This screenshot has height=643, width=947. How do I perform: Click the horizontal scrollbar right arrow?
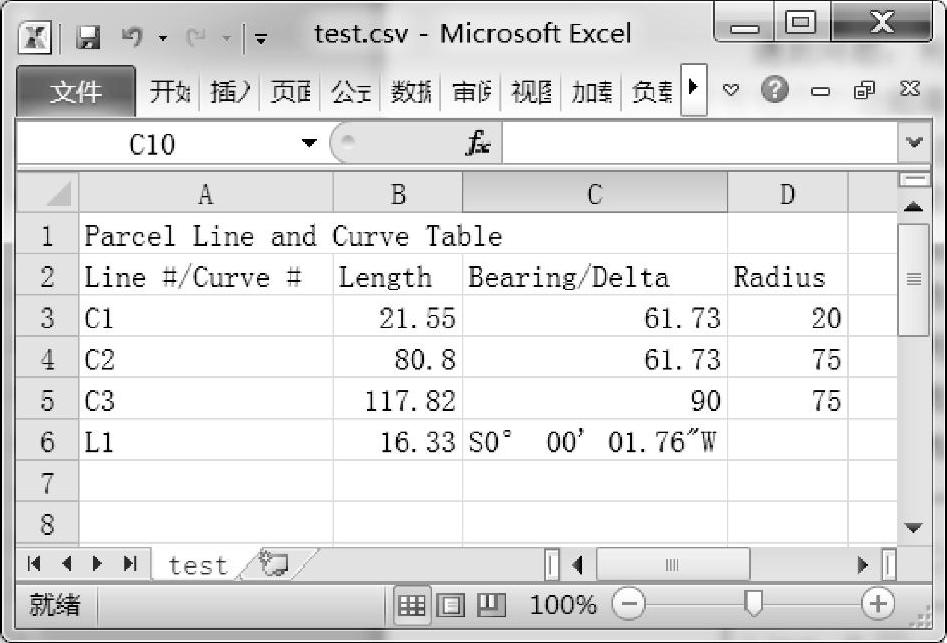(862, 565)
